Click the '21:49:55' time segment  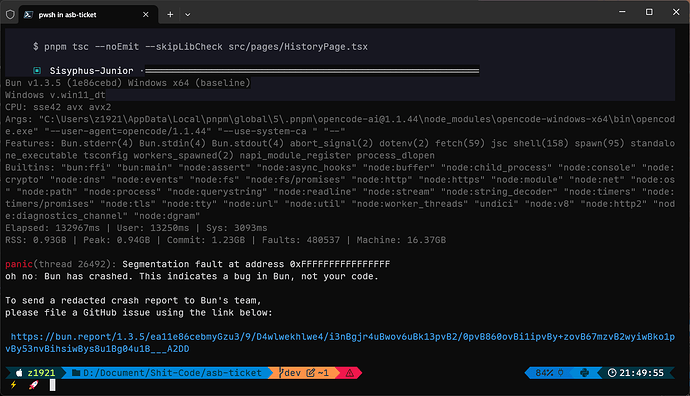click(641, 373)
